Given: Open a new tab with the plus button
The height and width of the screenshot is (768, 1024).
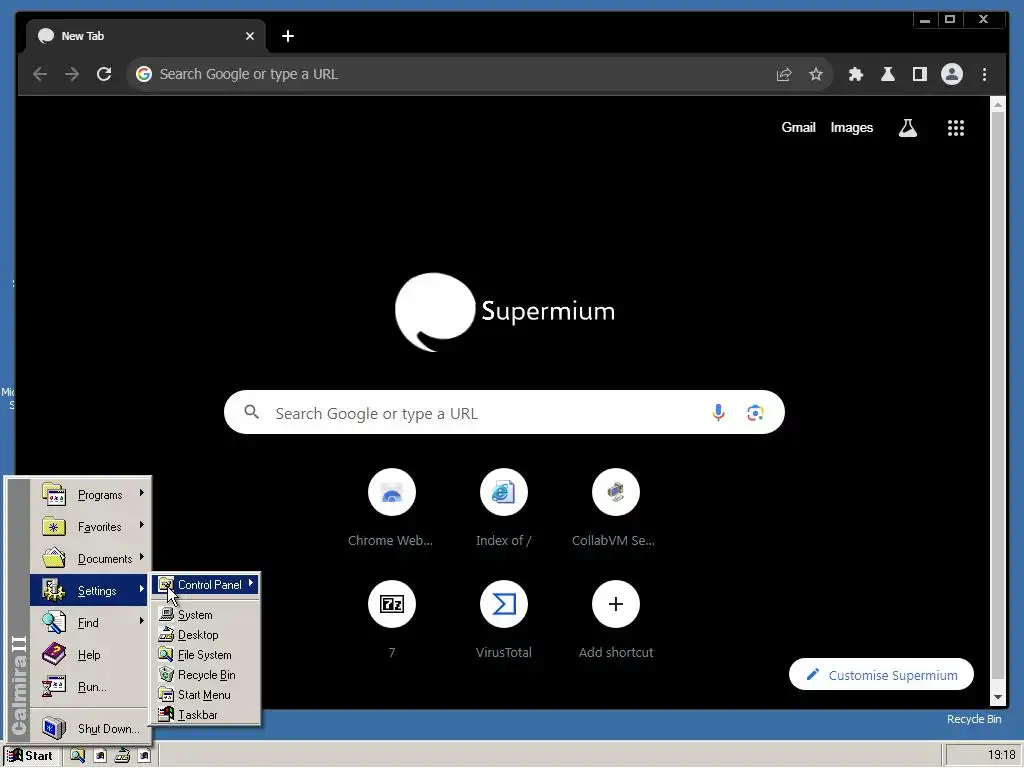Looking at the screenshot, I should [288, 36].
